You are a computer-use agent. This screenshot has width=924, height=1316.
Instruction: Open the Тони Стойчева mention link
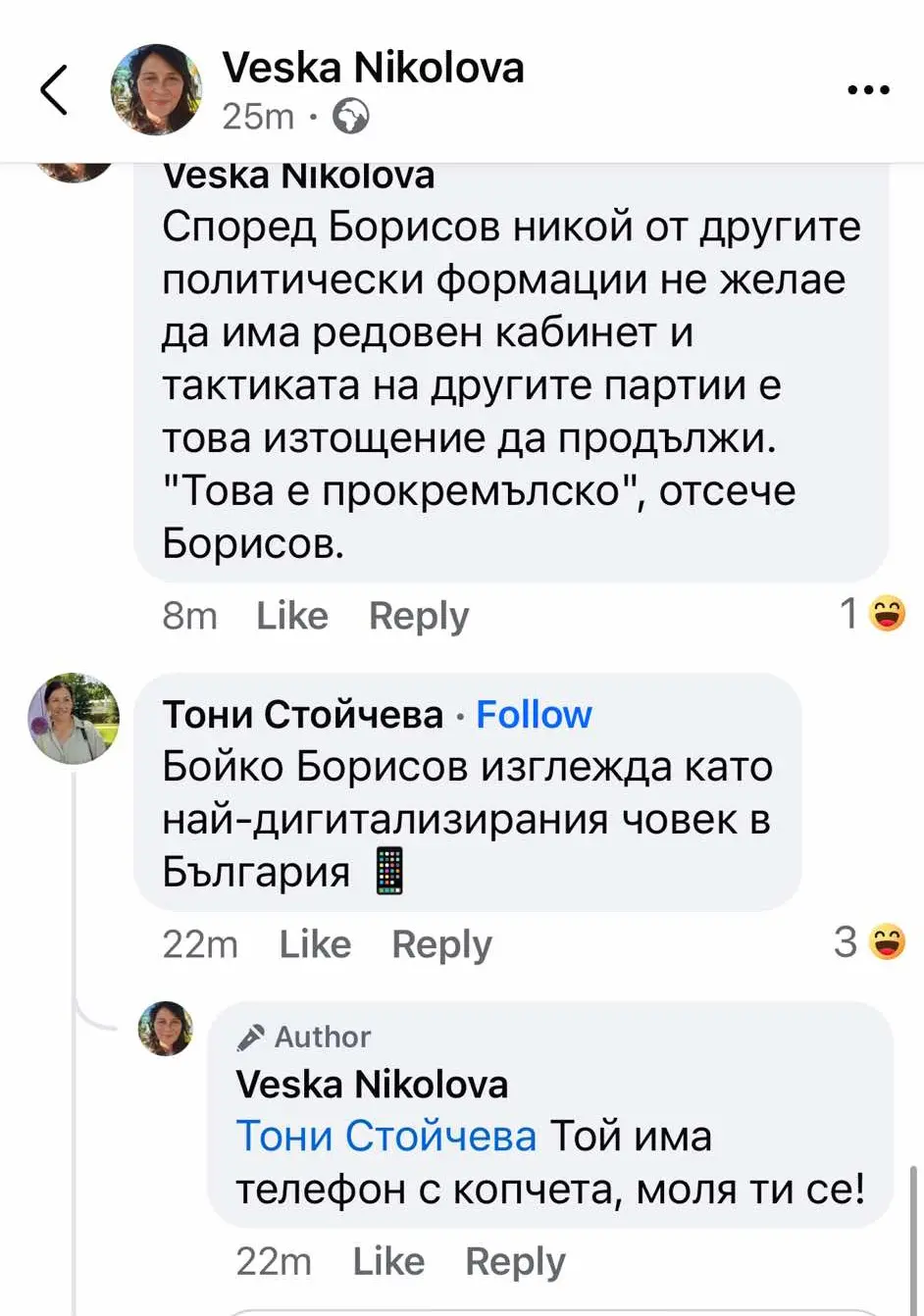(386, 1137)
